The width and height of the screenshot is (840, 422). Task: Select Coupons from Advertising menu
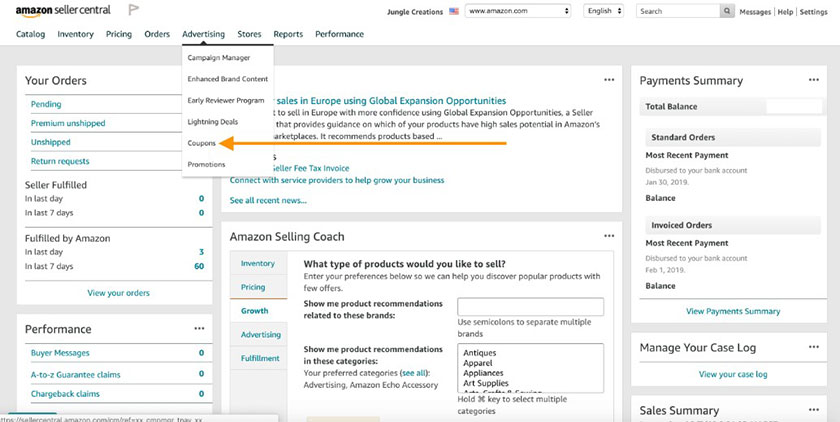tap(201, 143)
